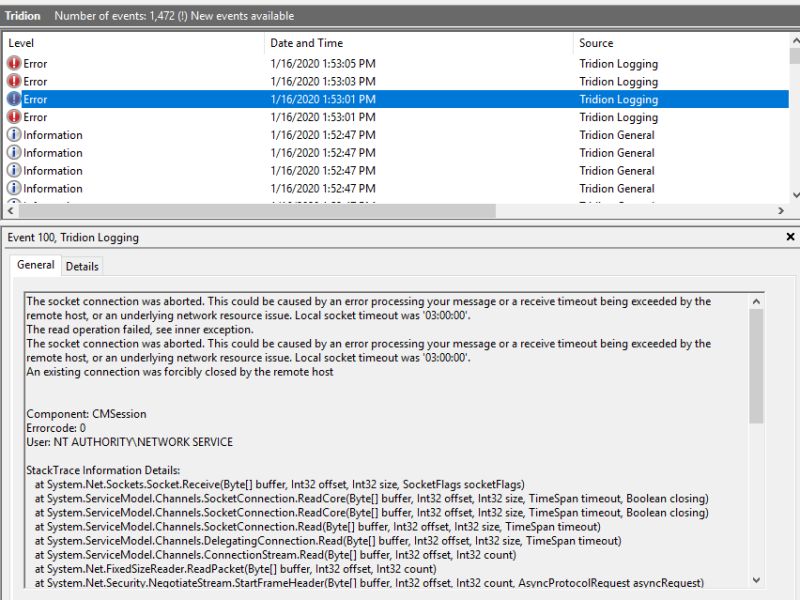This screenshot has width=800, height=600.
Task: Click the information icon beside the second 1:52:47 PM event
Action: (14, 153)
